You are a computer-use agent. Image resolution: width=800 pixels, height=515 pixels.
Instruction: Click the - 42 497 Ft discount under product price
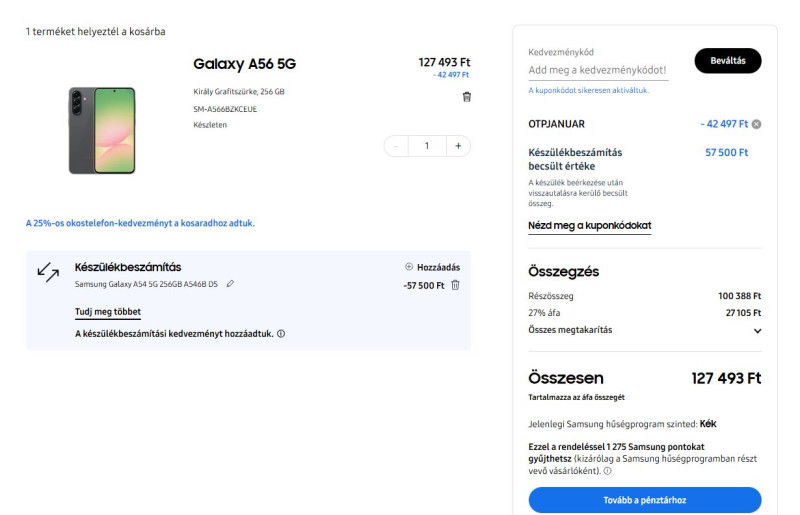point(451,75)
